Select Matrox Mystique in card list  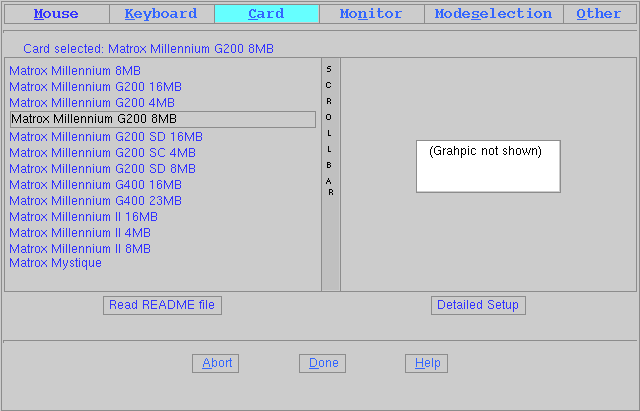55,263
